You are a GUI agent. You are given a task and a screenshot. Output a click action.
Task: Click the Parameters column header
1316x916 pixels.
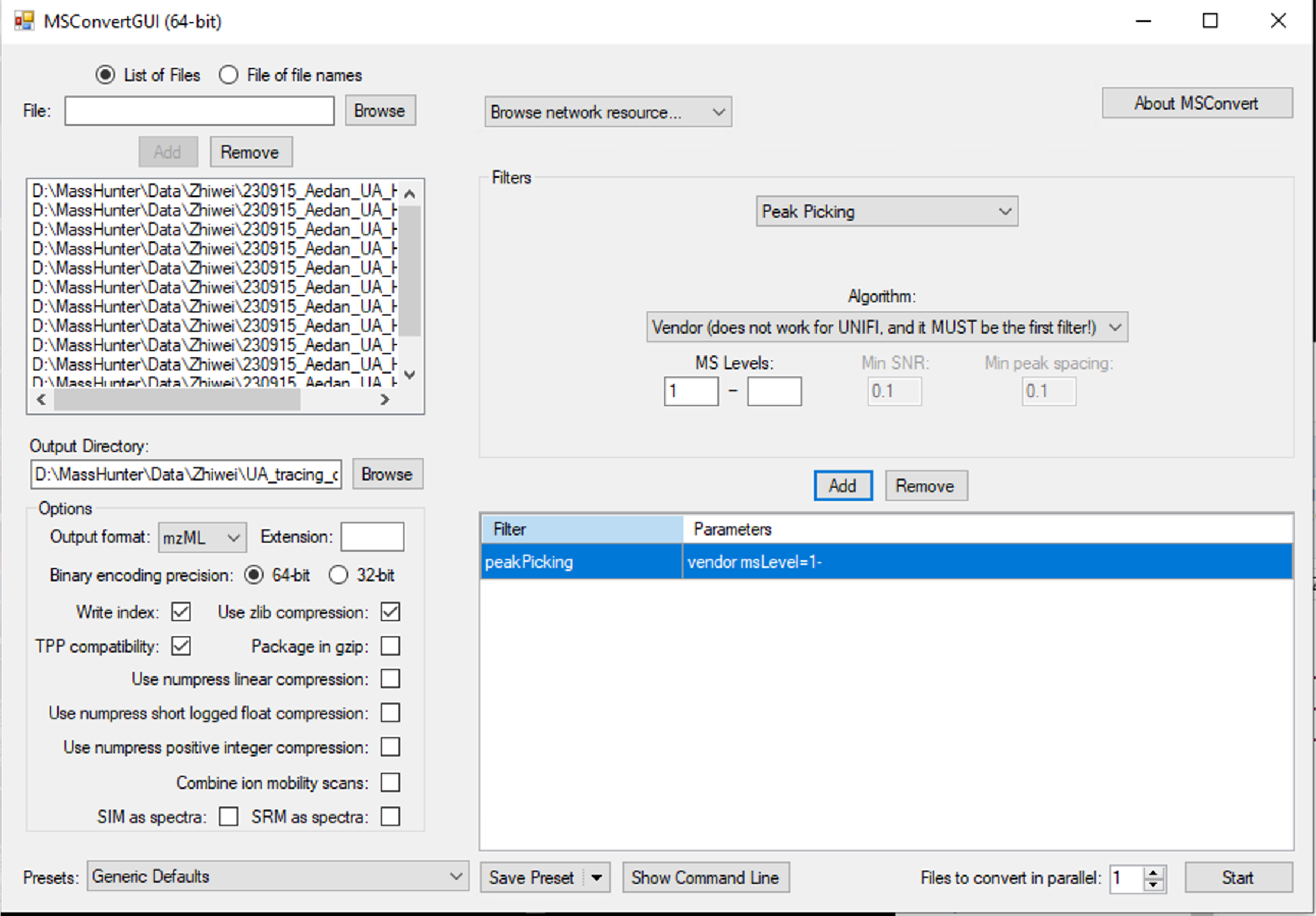(x=988, y=529)
